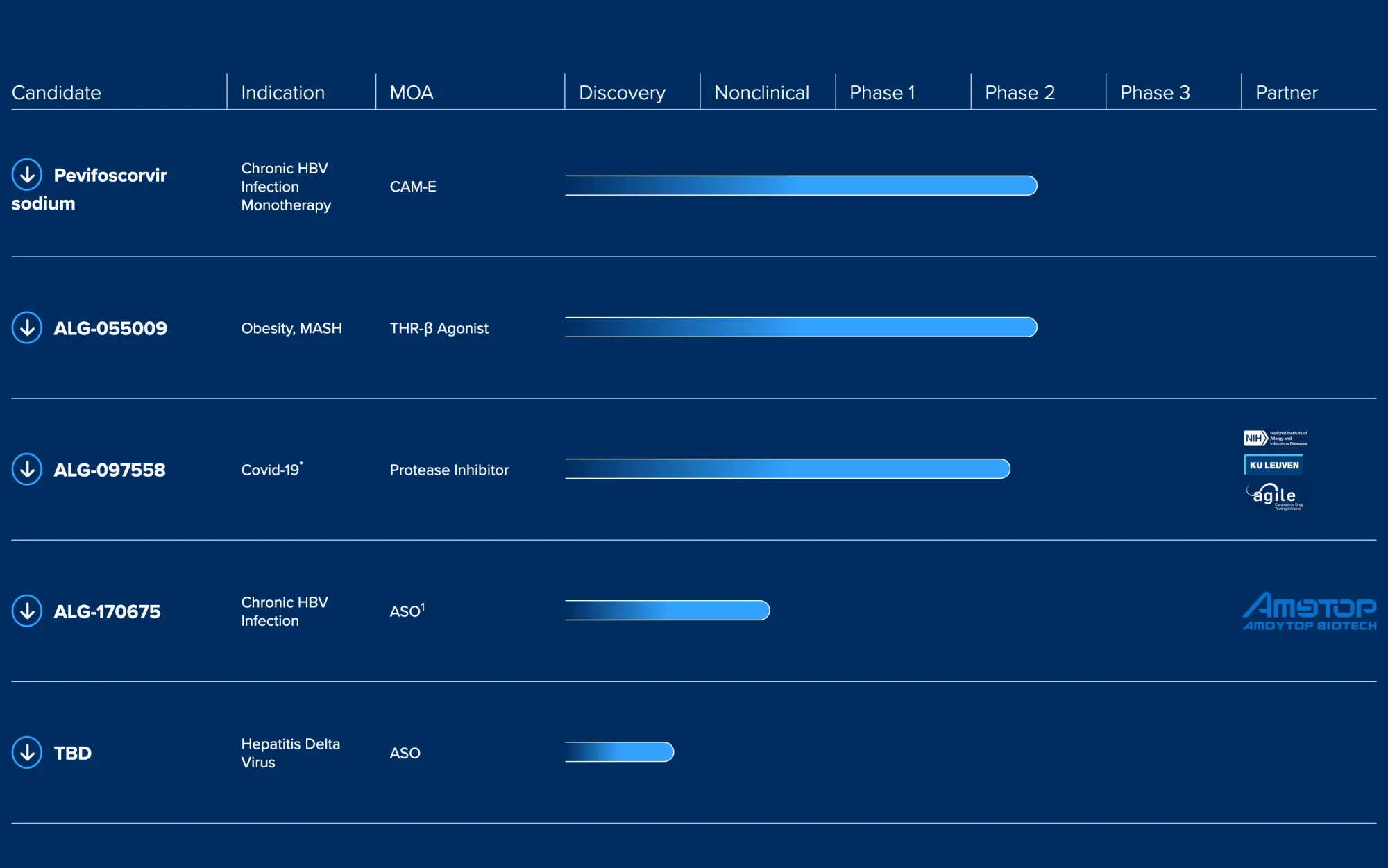
Task: Click the agile partner logo
Action: click(1275, 496)
